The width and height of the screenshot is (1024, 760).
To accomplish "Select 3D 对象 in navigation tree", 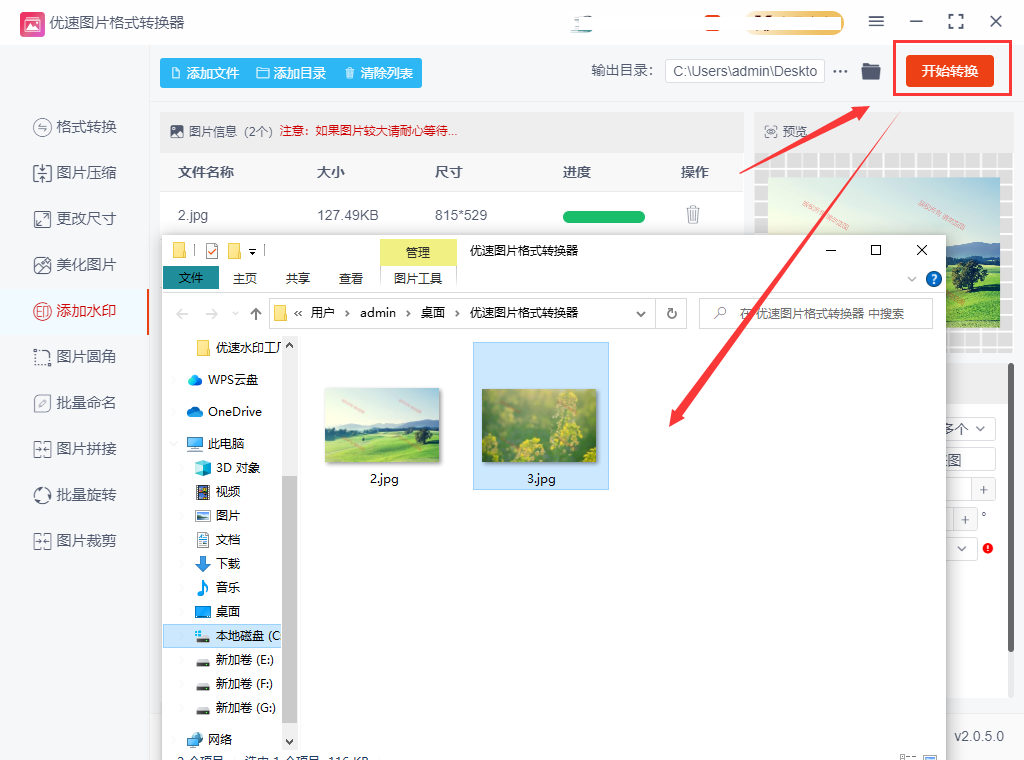I will click(228, 468).
